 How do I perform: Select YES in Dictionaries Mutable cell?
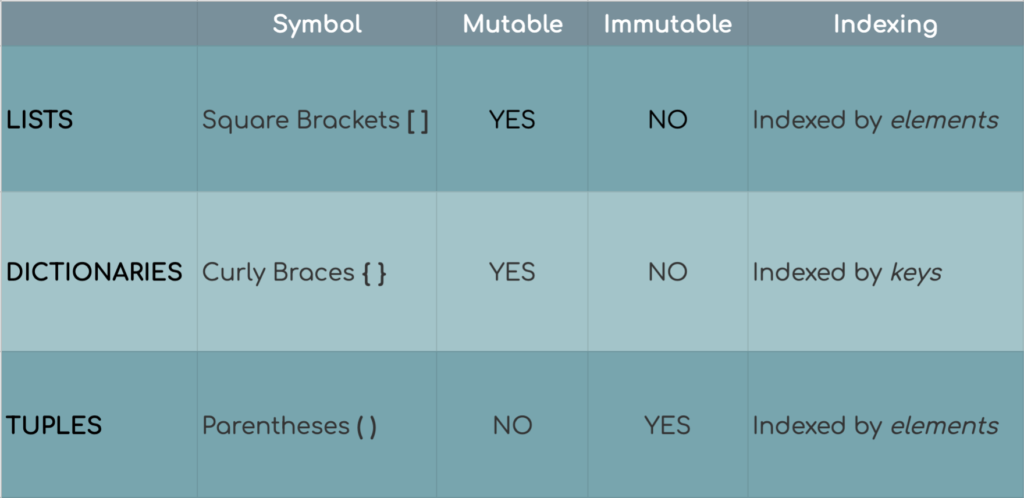point(512,272)
